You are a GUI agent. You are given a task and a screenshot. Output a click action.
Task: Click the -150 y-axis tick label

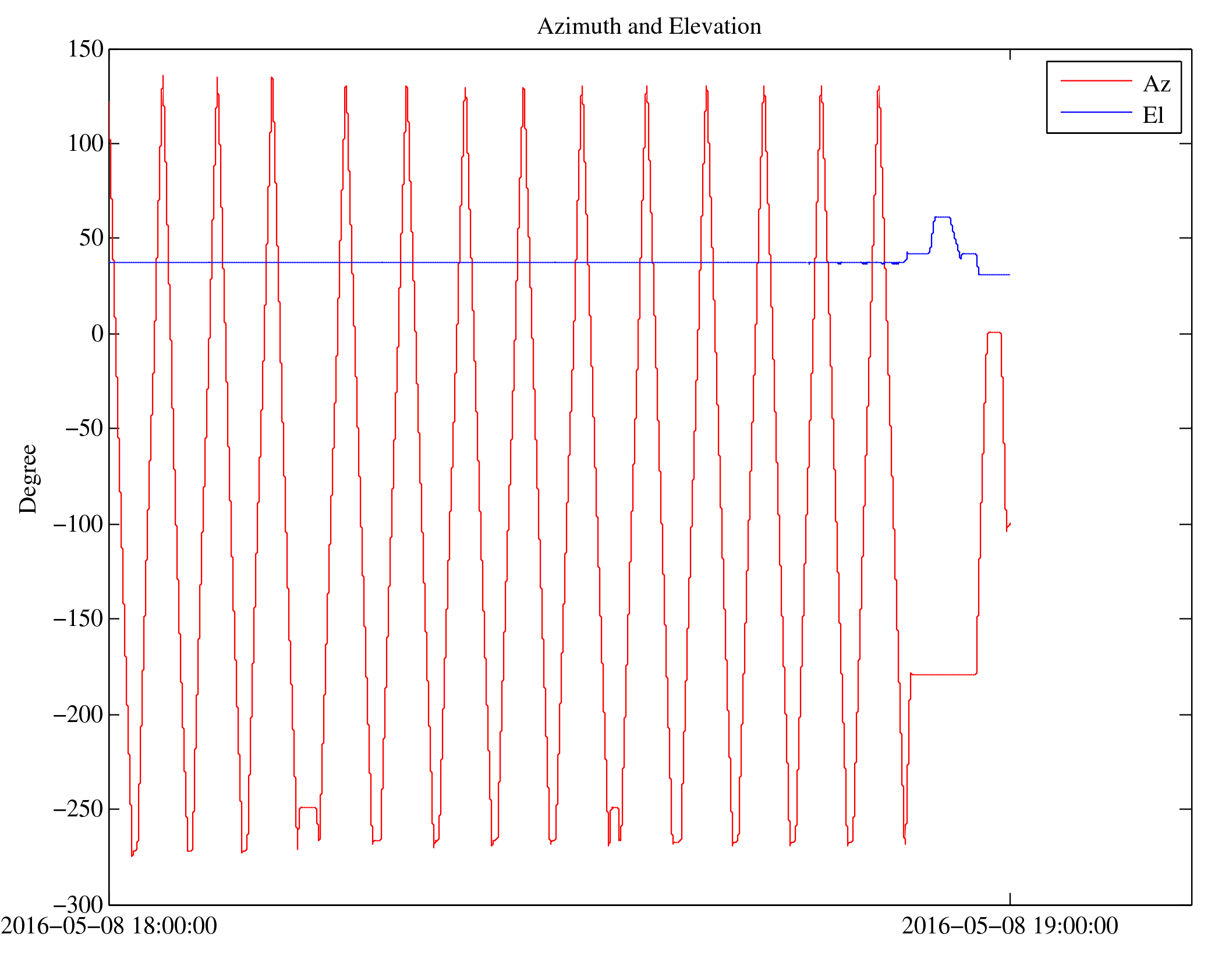coord(78,618)
